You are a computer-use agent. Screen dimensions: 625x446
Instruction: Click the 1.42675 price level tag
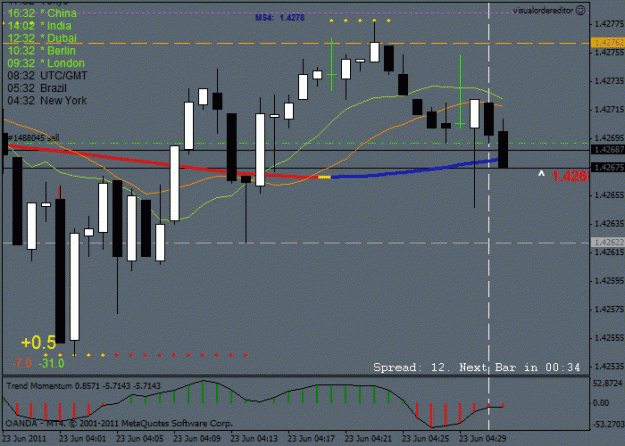[x=607, y=167]
